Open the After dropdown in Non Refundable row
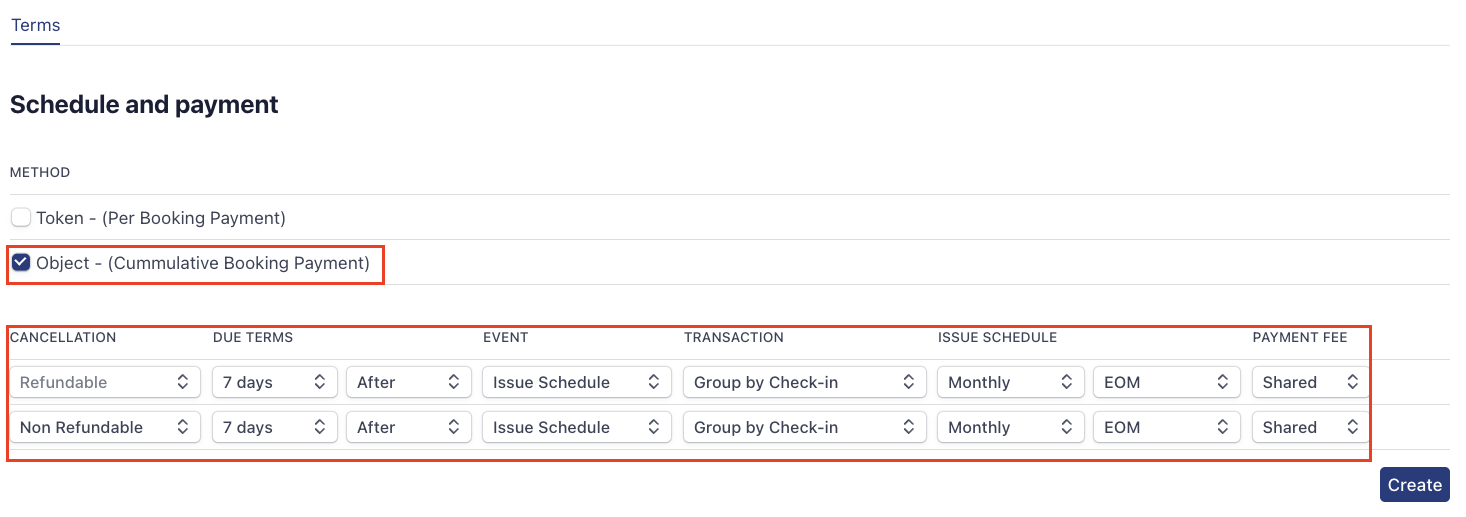Image resolution: width=1466 pixels, height=517 pixels. coord(408,427)
